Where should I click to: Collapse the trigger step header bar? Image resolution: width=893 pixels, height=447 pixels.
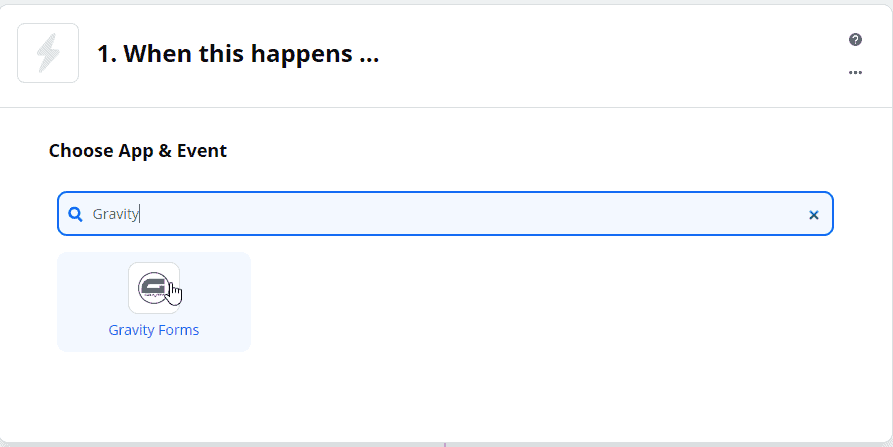446,56
